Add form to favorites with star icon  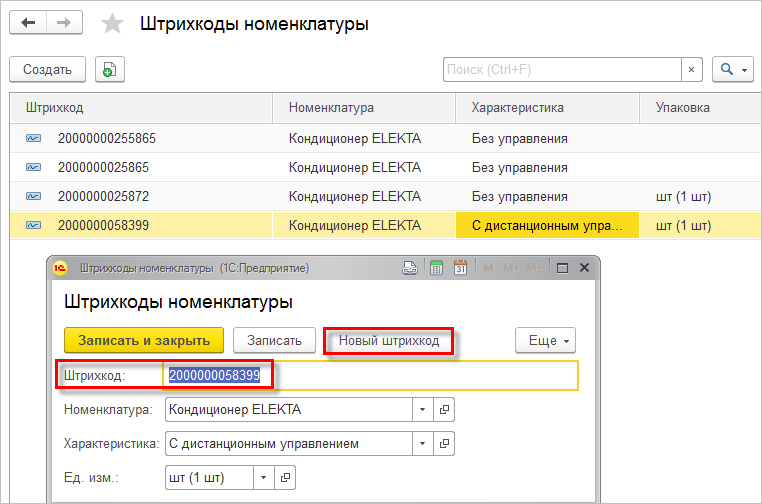click(113, 24)
